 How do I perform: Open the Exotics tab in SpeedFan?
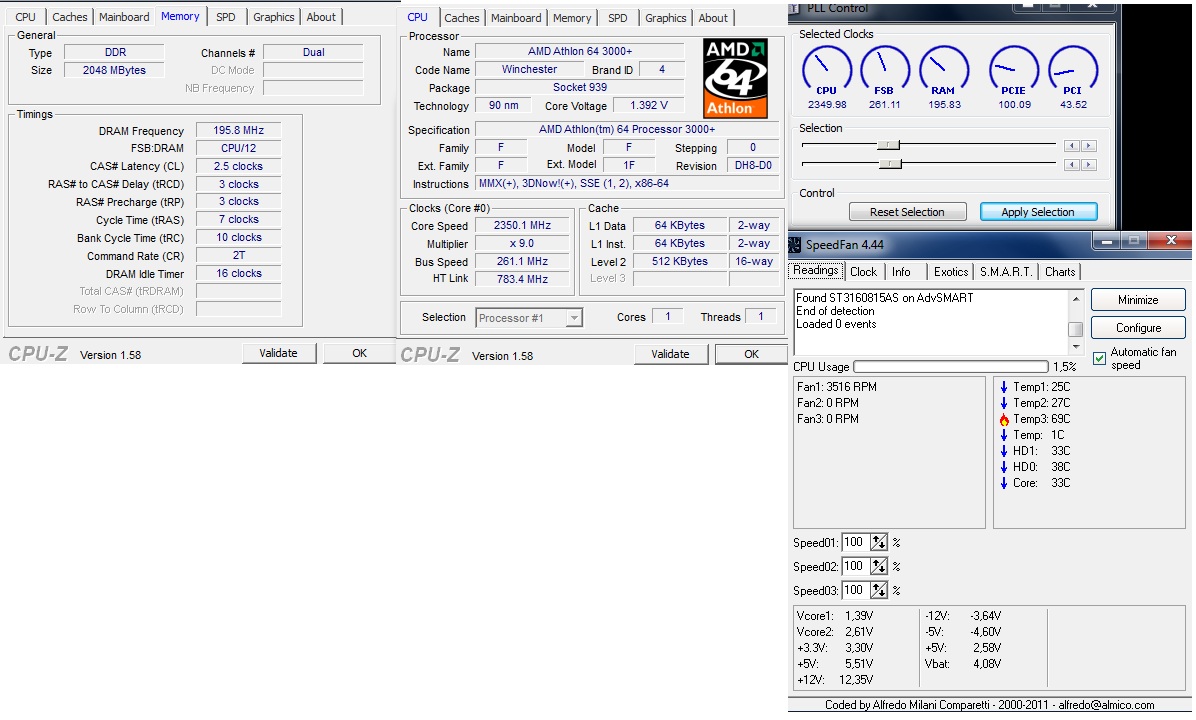(x=950, y=272)
